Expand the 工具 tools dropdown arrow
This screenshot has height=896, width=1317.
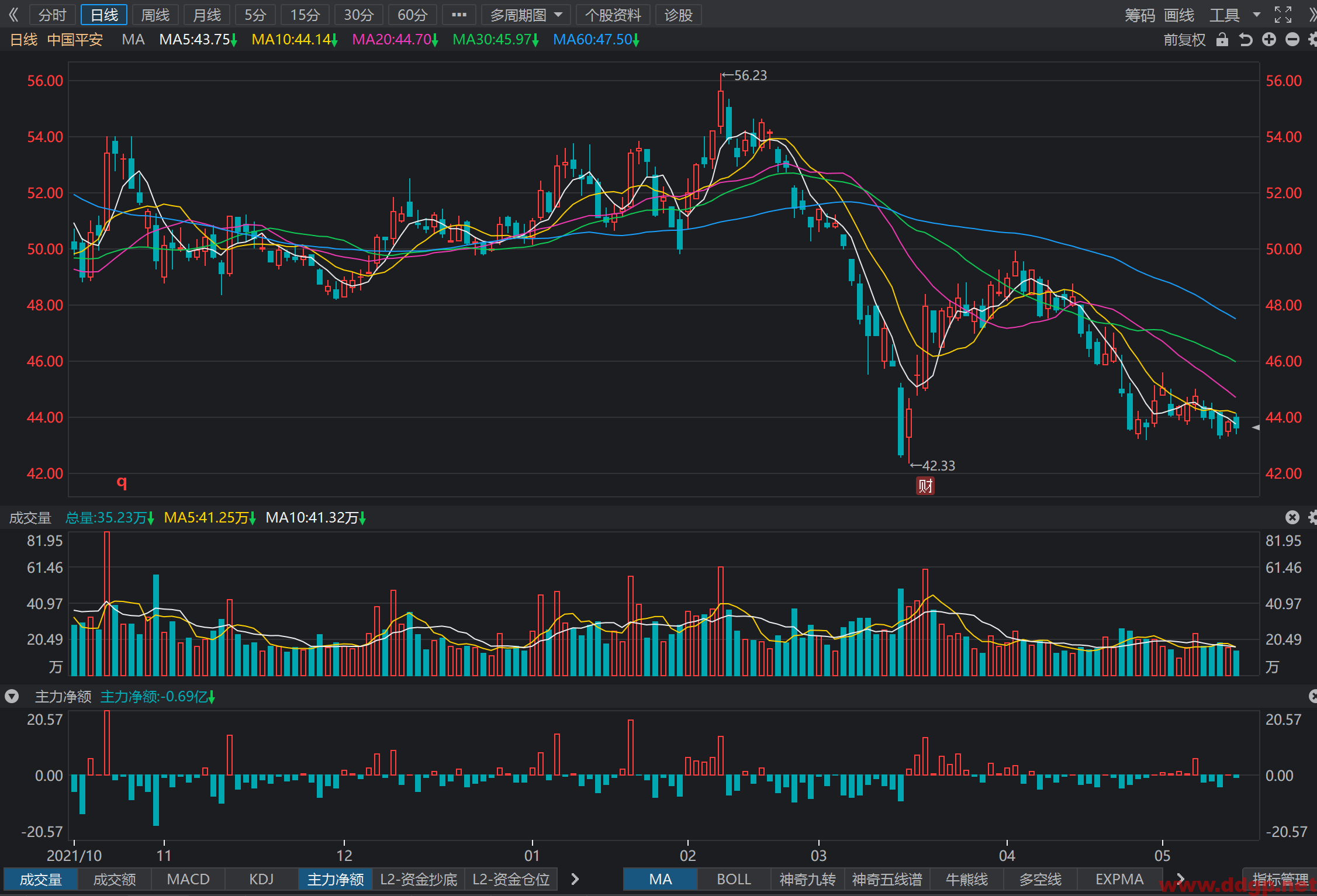[x=1257, y=15]
